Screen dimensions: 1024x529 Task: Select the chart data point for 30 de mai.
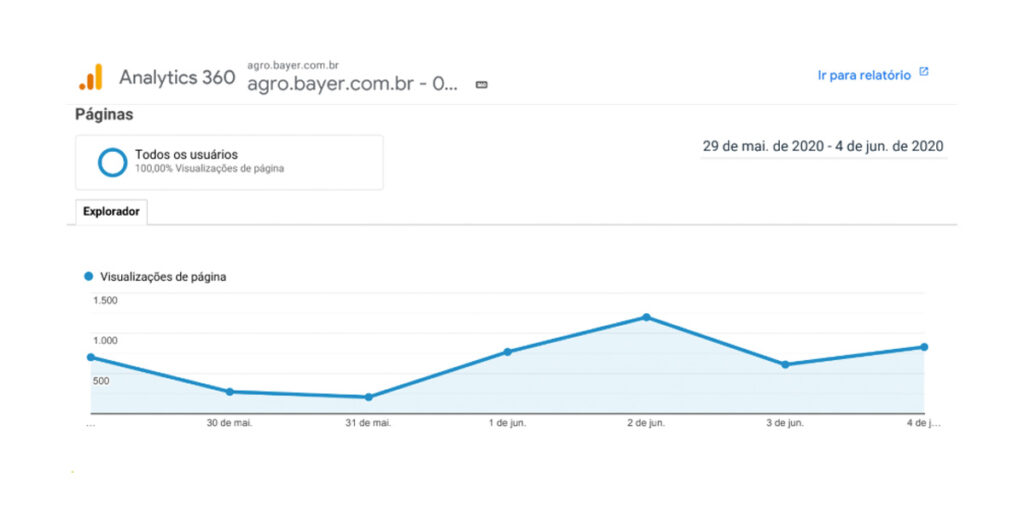[230, 392]
